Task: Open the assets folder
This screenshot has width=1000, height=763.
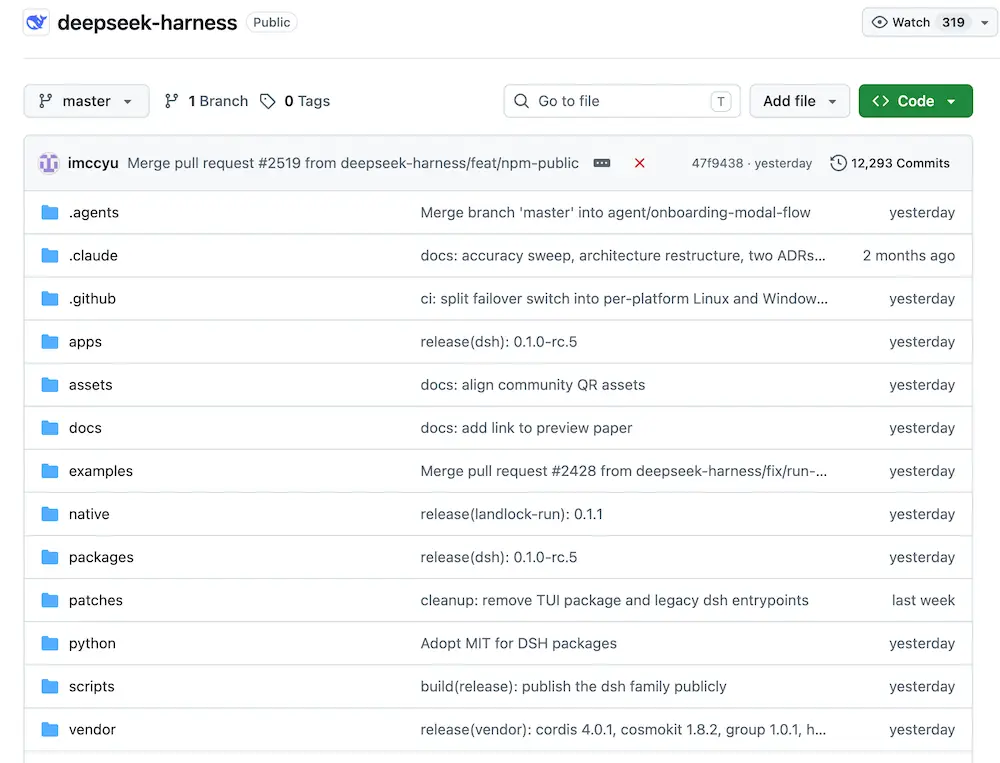Action: coord(91,385)
